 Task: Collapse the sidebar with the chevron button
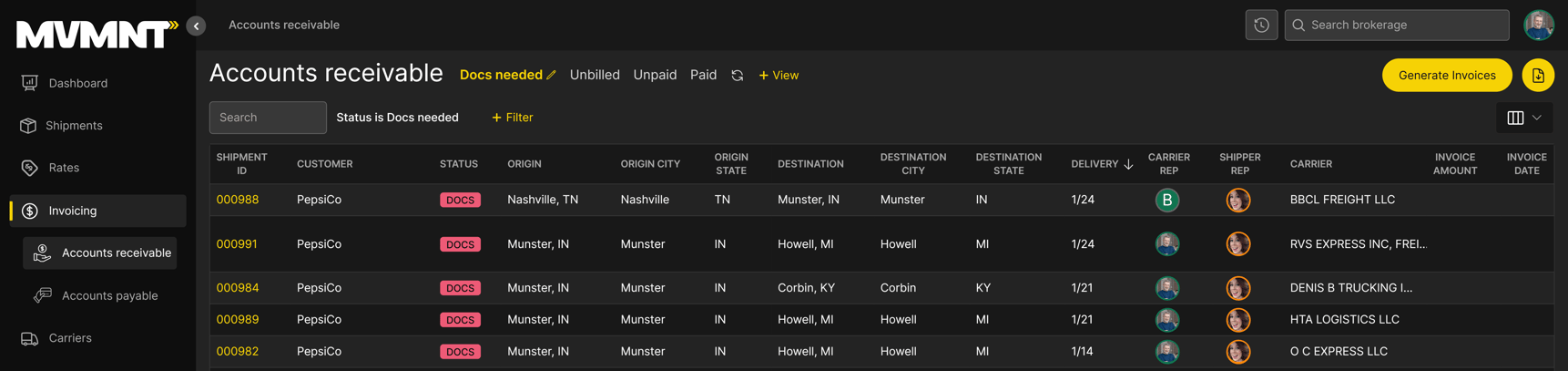click(196, 26)
